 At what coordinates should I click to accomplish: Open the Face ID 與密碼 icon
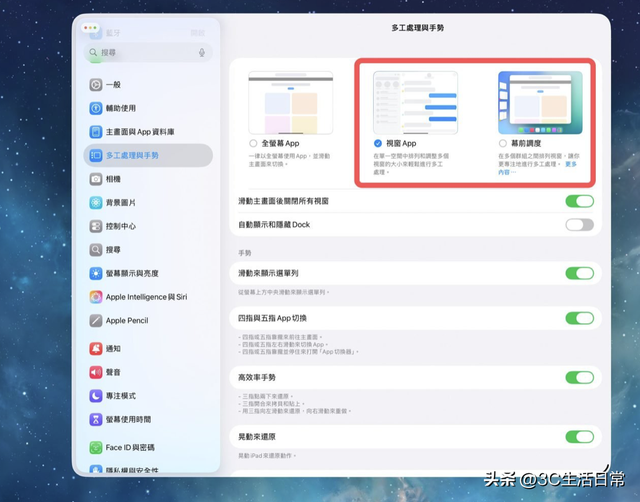[x=96, y=447]
